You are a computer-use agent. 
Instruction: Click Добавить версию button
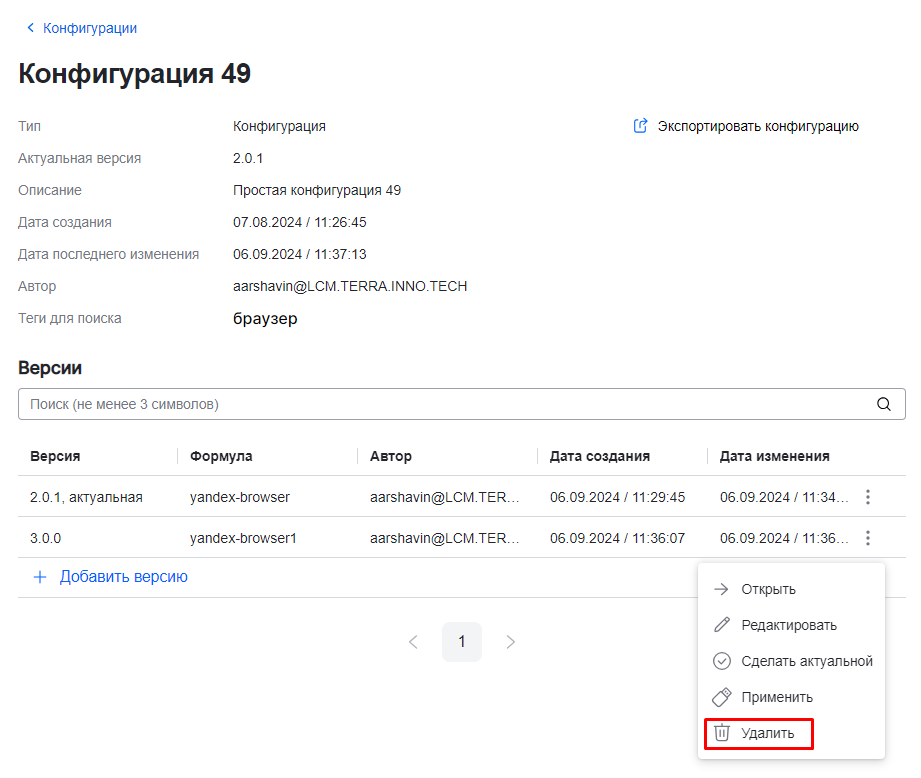coord(123,577)
